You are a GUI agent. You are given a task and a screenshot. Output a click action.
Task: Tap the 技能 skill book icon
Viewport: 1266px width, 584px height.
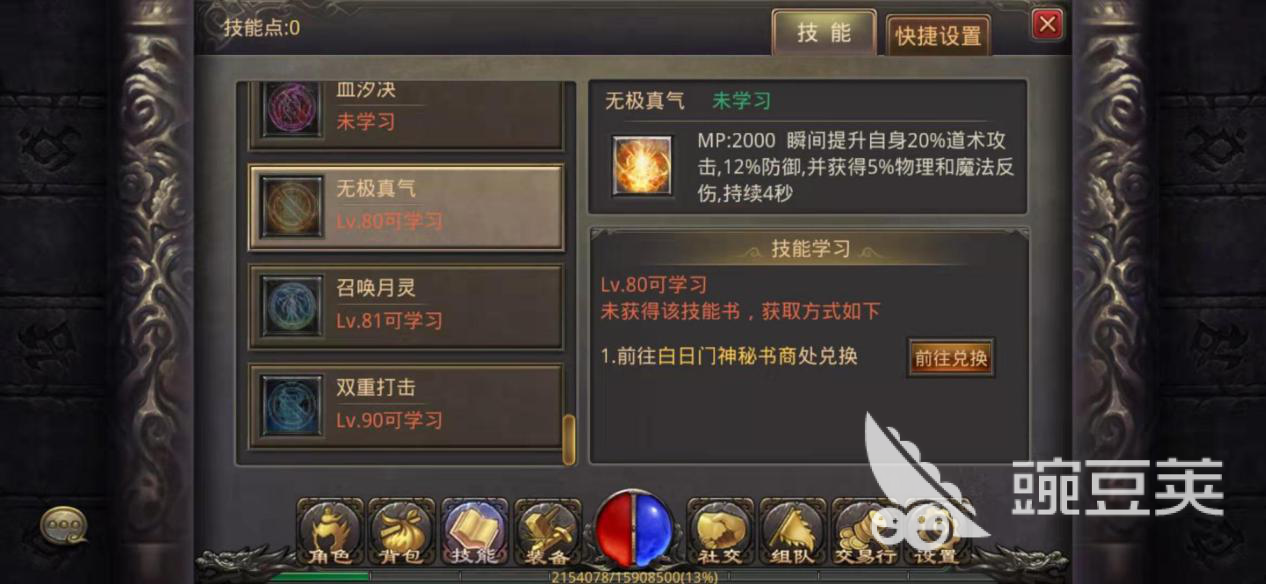474,532
